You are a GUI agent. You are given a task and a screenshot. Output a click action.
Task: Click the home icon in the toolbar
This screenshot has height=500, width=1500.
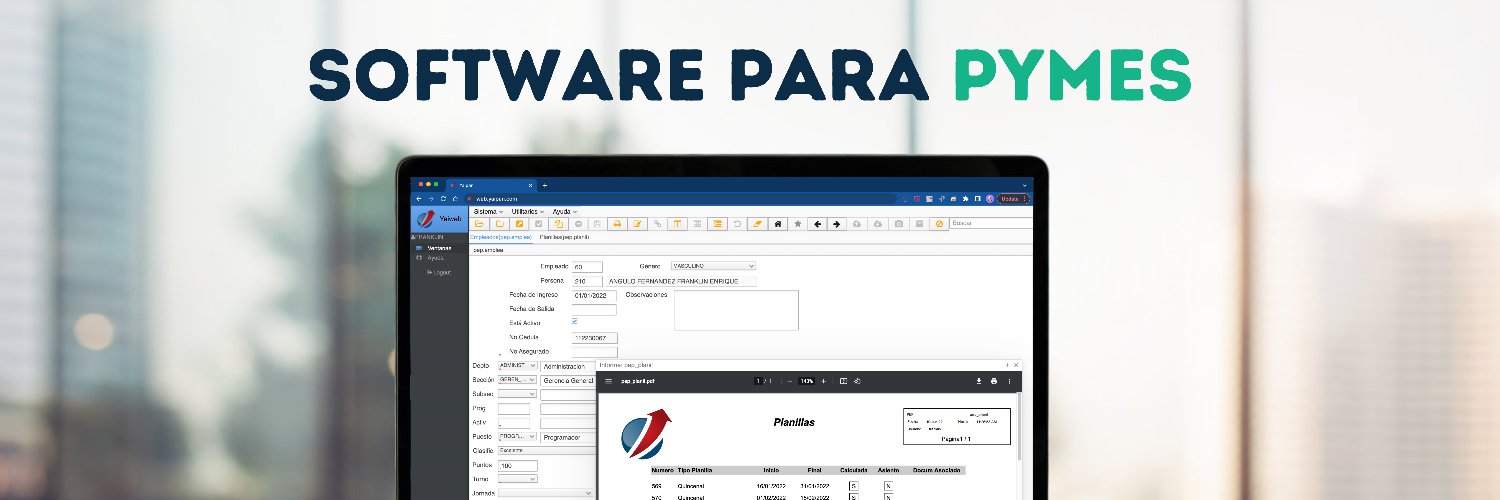tap(777, 224)
